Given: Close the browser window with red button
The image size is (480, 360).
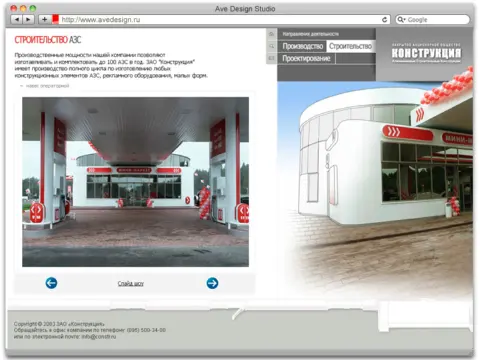Looking at the screenshot, I should [14, 9].
